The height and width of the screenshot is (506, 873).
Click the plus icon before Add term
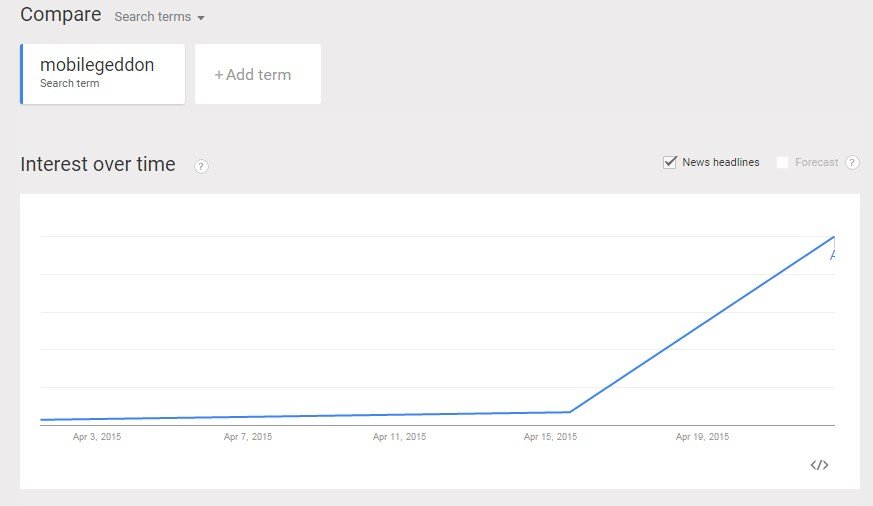click(219, 75)
